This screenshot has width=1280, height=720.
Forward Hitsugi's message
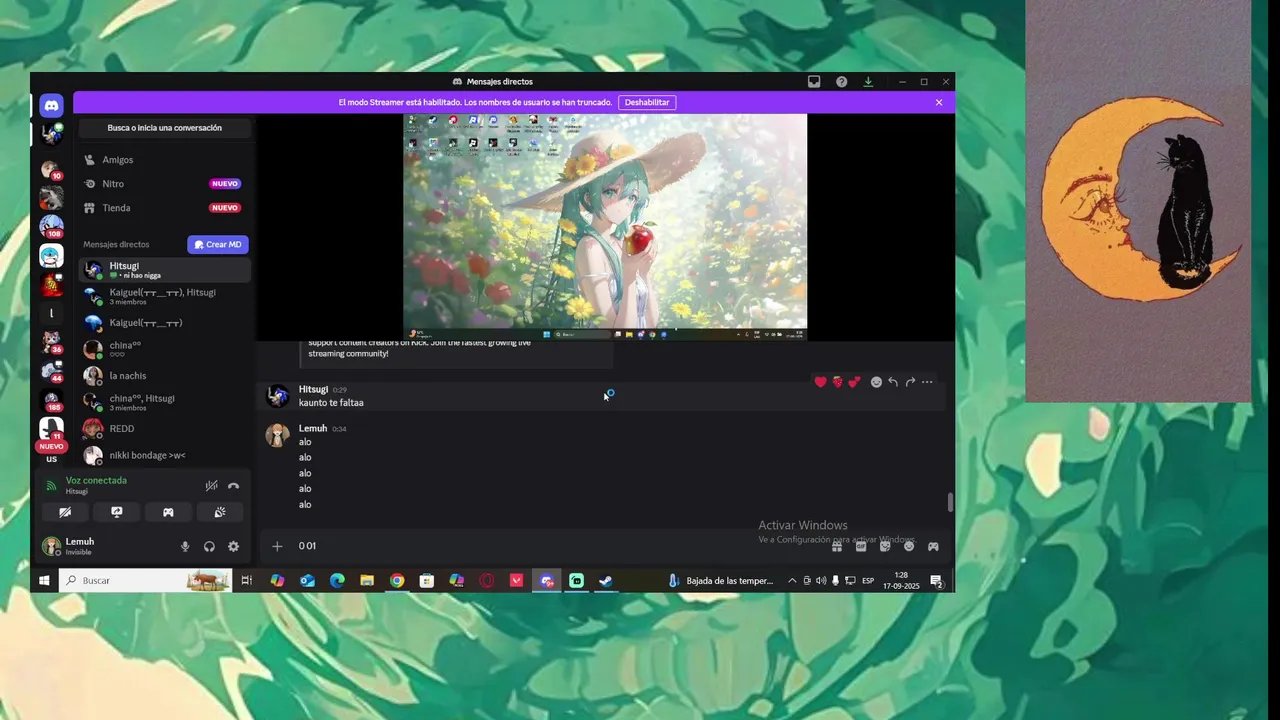[910, 382]
